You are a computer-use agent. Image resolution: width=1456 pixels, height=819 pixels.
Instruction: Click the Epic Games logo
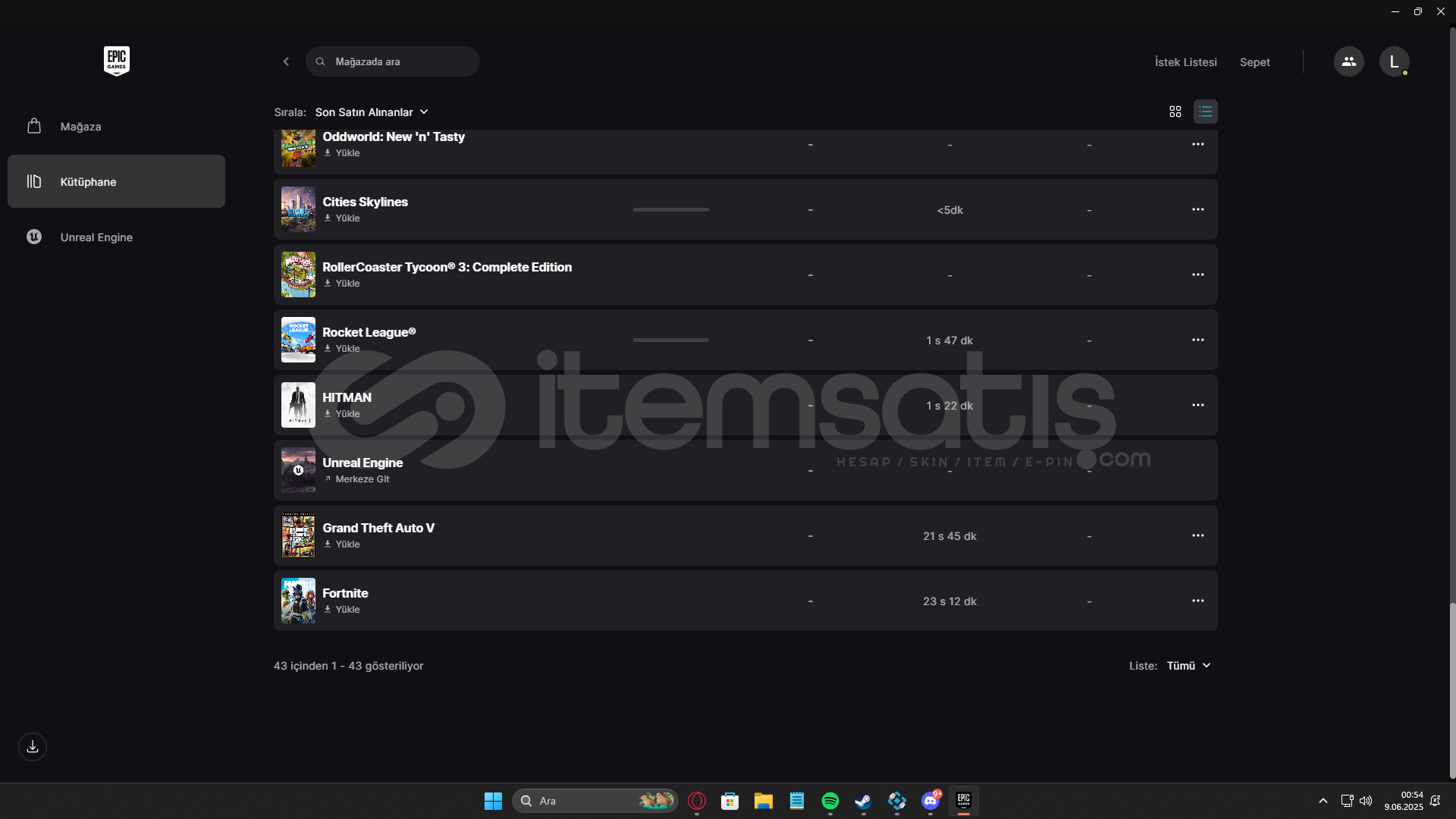(x=117, y=61)
